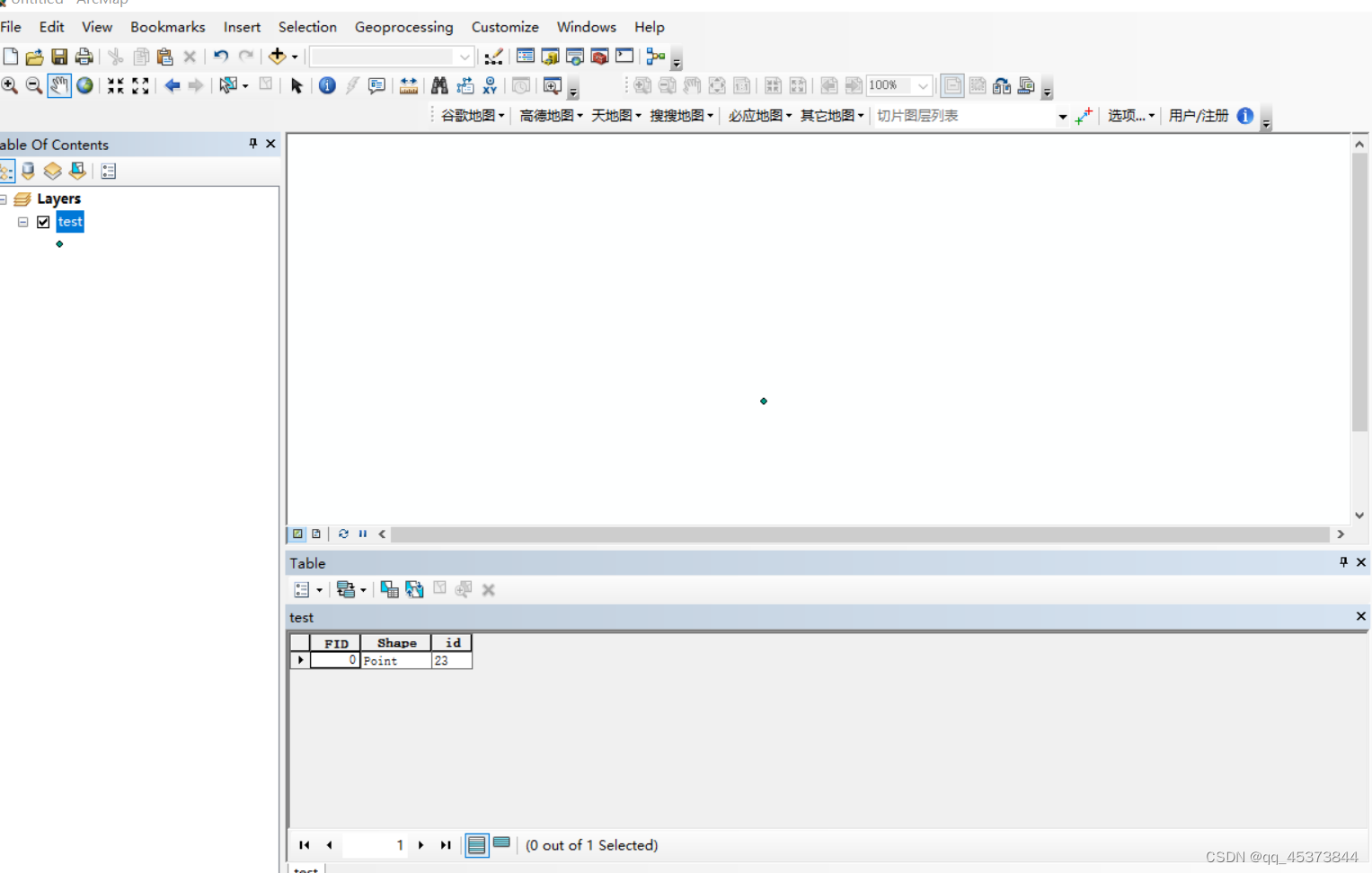This screenshot has height=873, width=1372.
Task: Open the 必应地图 dropdown
Action: 760,116
